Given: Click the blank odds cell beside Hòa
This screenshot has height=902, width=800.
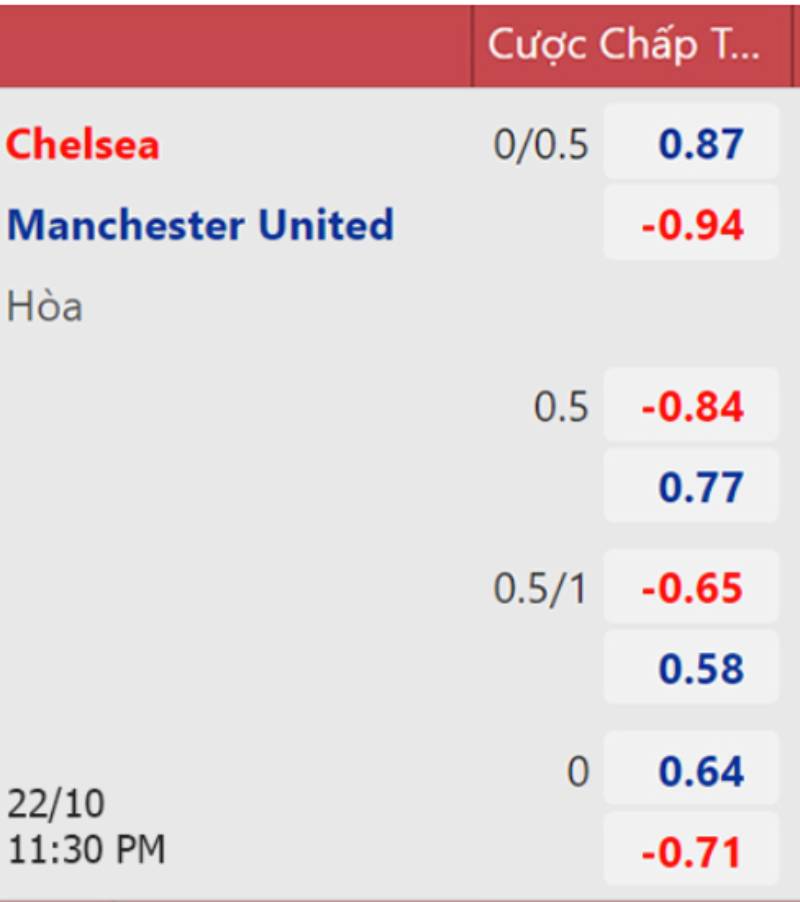Looking at the screenshot, I should (691, 307).
